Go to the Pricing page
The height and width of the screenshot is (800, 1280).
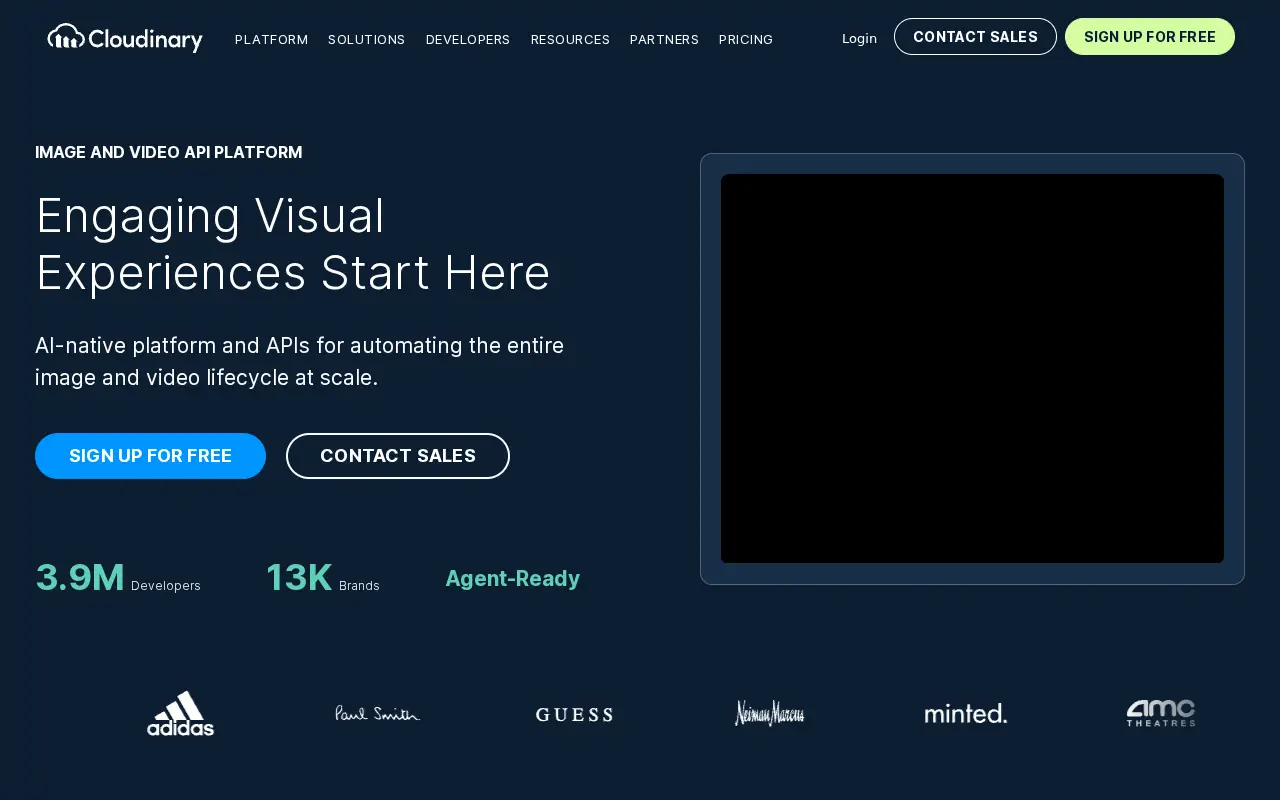746,39
